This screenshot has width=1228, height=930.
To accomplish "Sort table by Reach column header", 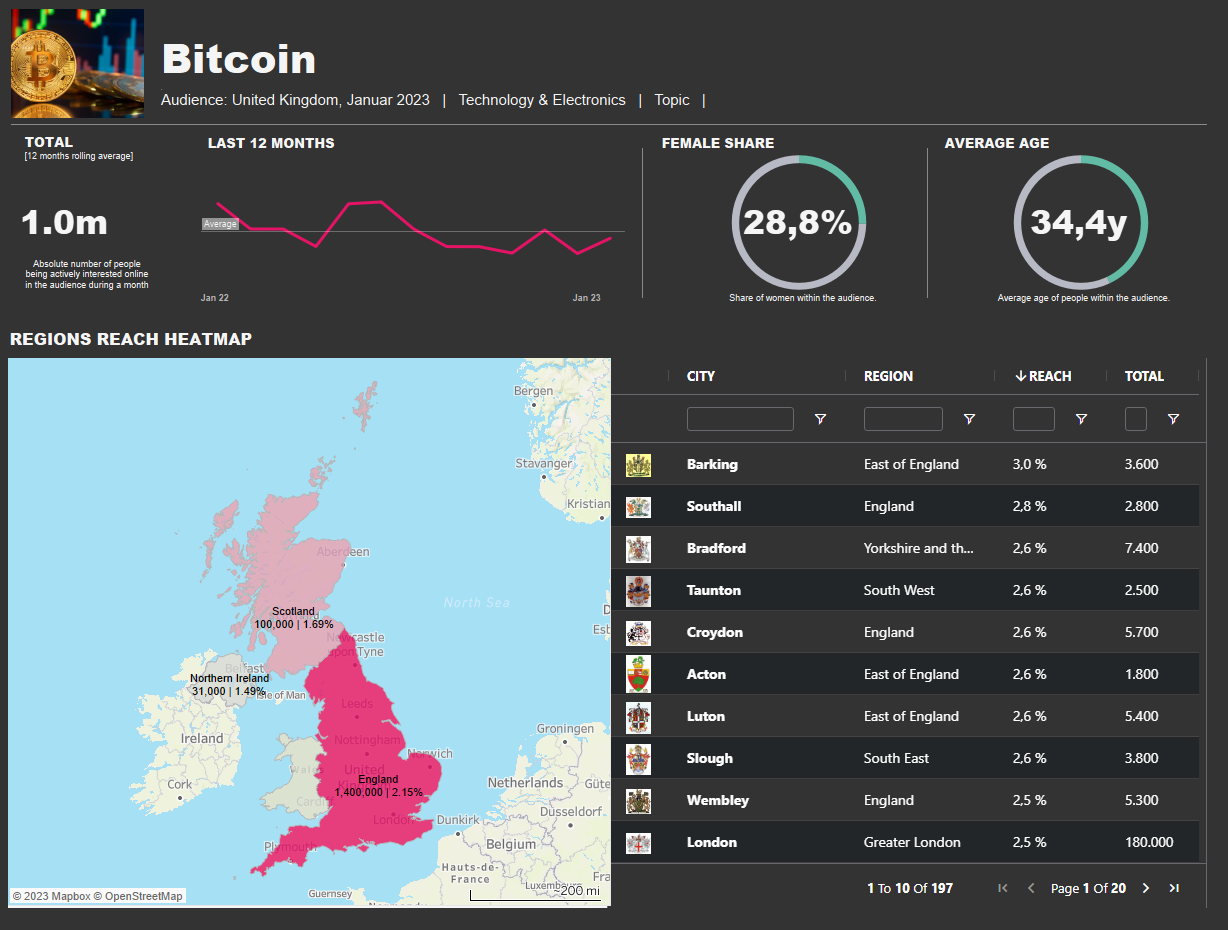I will (x=1043, y=376).
